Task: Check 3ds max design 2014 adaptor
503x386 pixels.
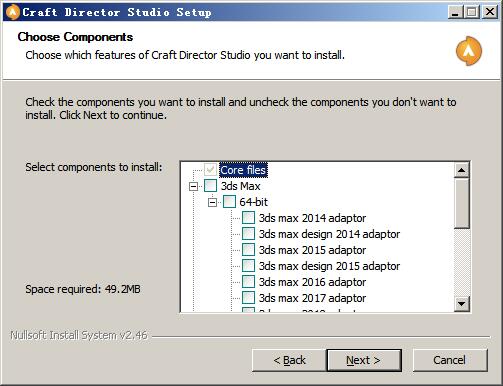Action: tap(248, 234)
